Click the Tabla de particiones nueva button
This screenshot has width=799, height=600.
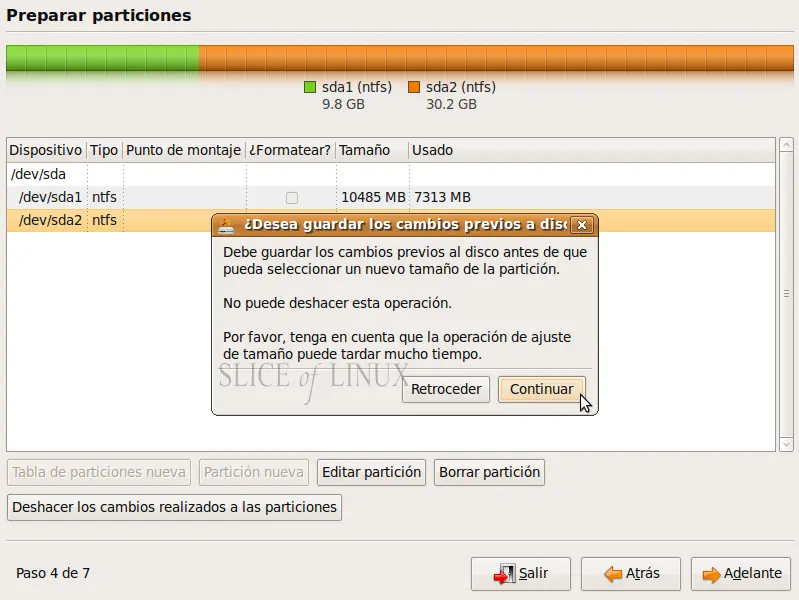[99, 473]
